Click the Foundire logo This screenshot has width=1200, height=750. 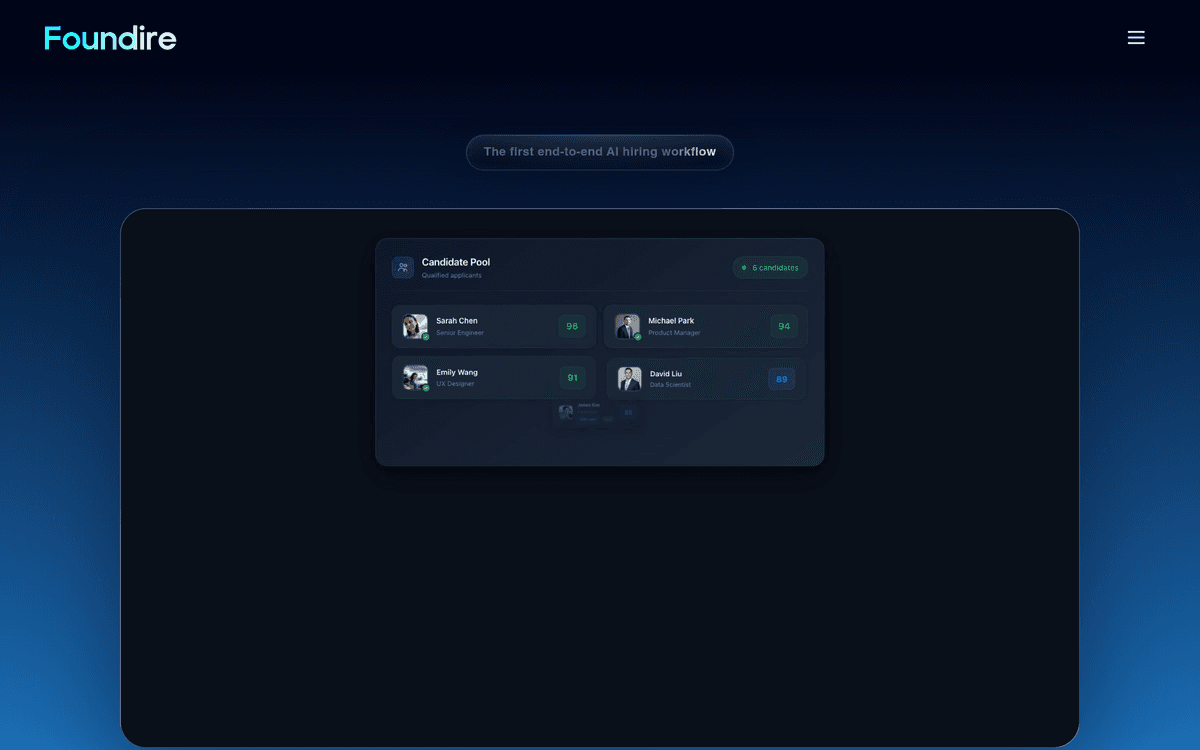click(110, 38)
